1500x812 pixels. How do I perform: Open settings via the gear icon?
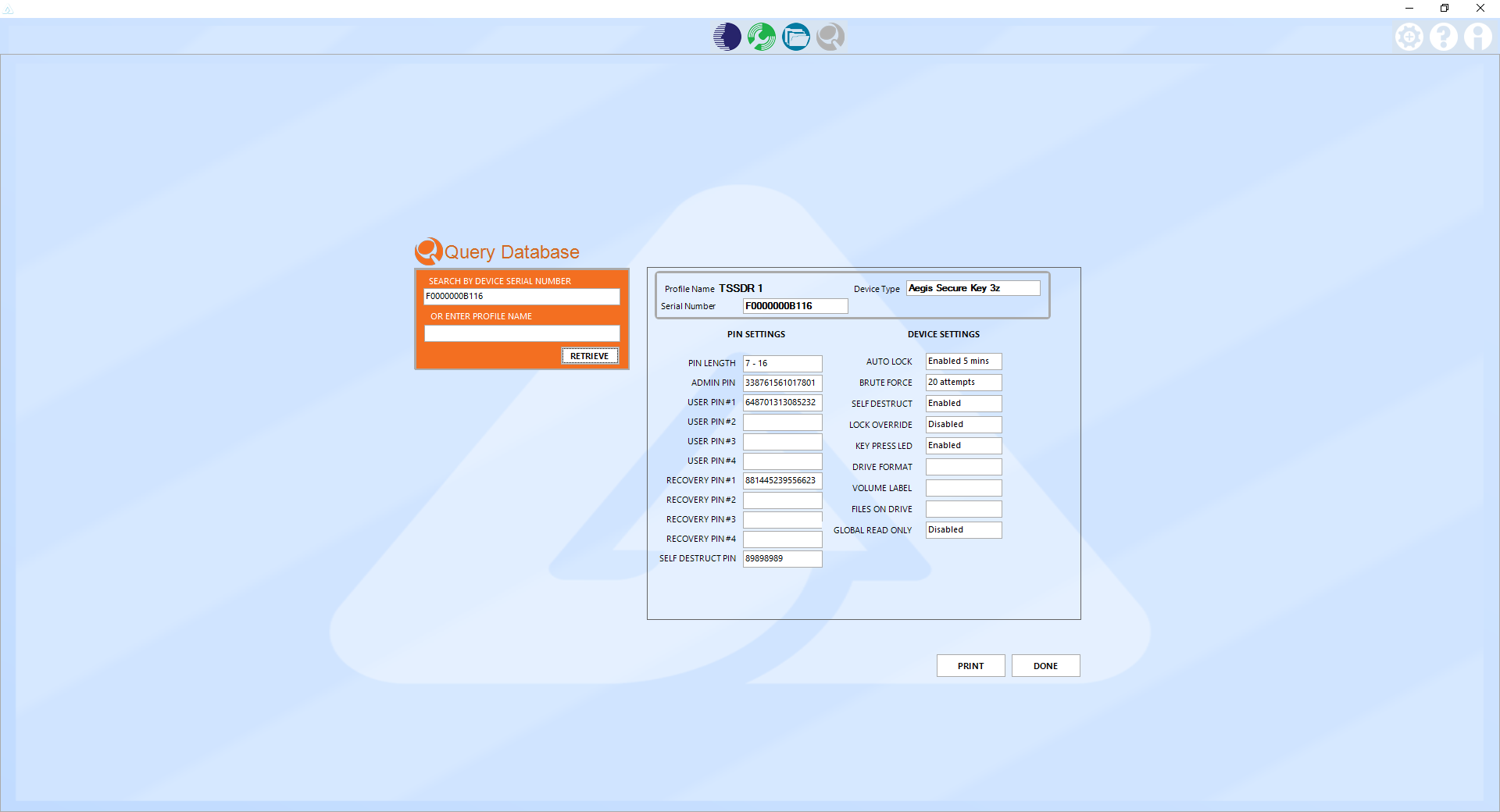coord(1409,37)
